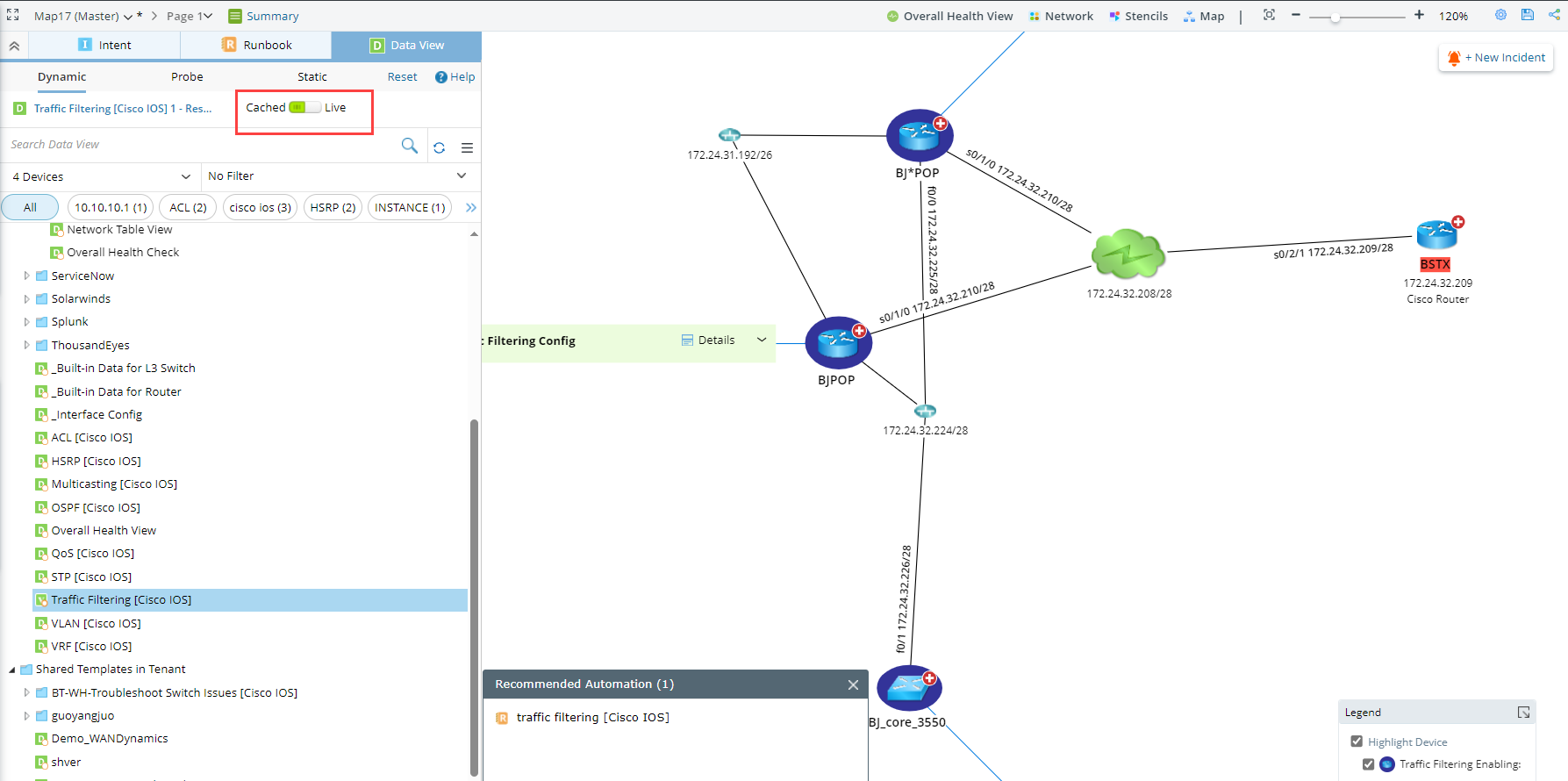Screen dimensions: 1568x781
Task: Click the refresh Data View icon
Action: click(439, 147)
